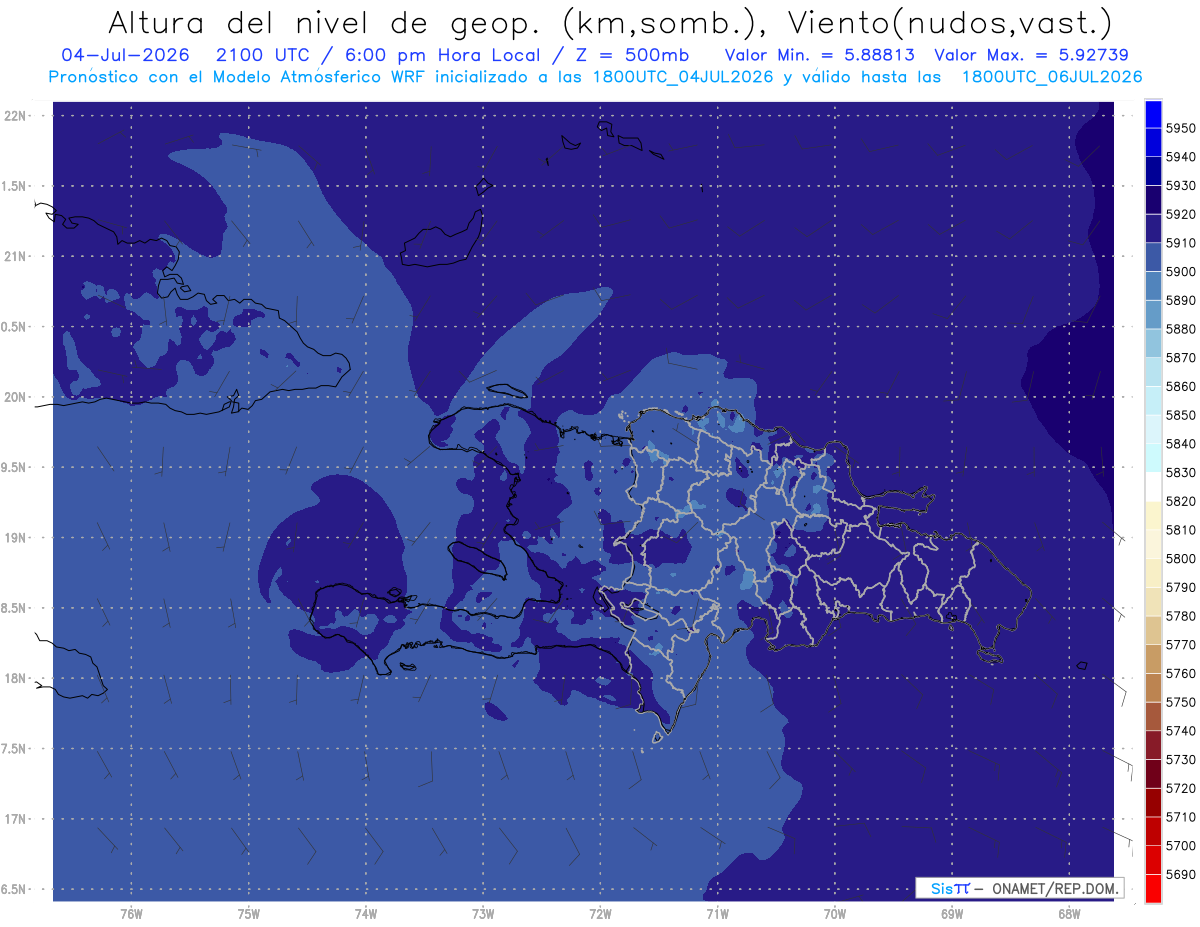Click the '18N' latitude label
This screenshot has width=1200, height=927.
tap(17, 678)
